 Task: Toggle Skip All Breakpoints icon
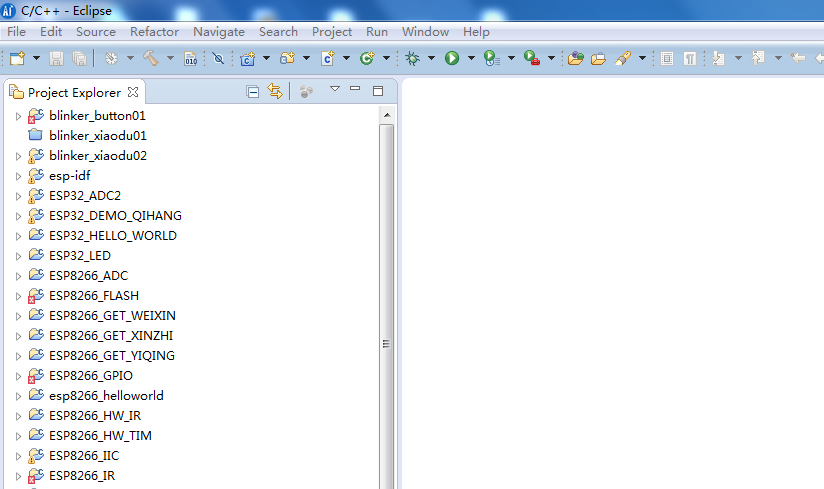click(x=219, y=58)
